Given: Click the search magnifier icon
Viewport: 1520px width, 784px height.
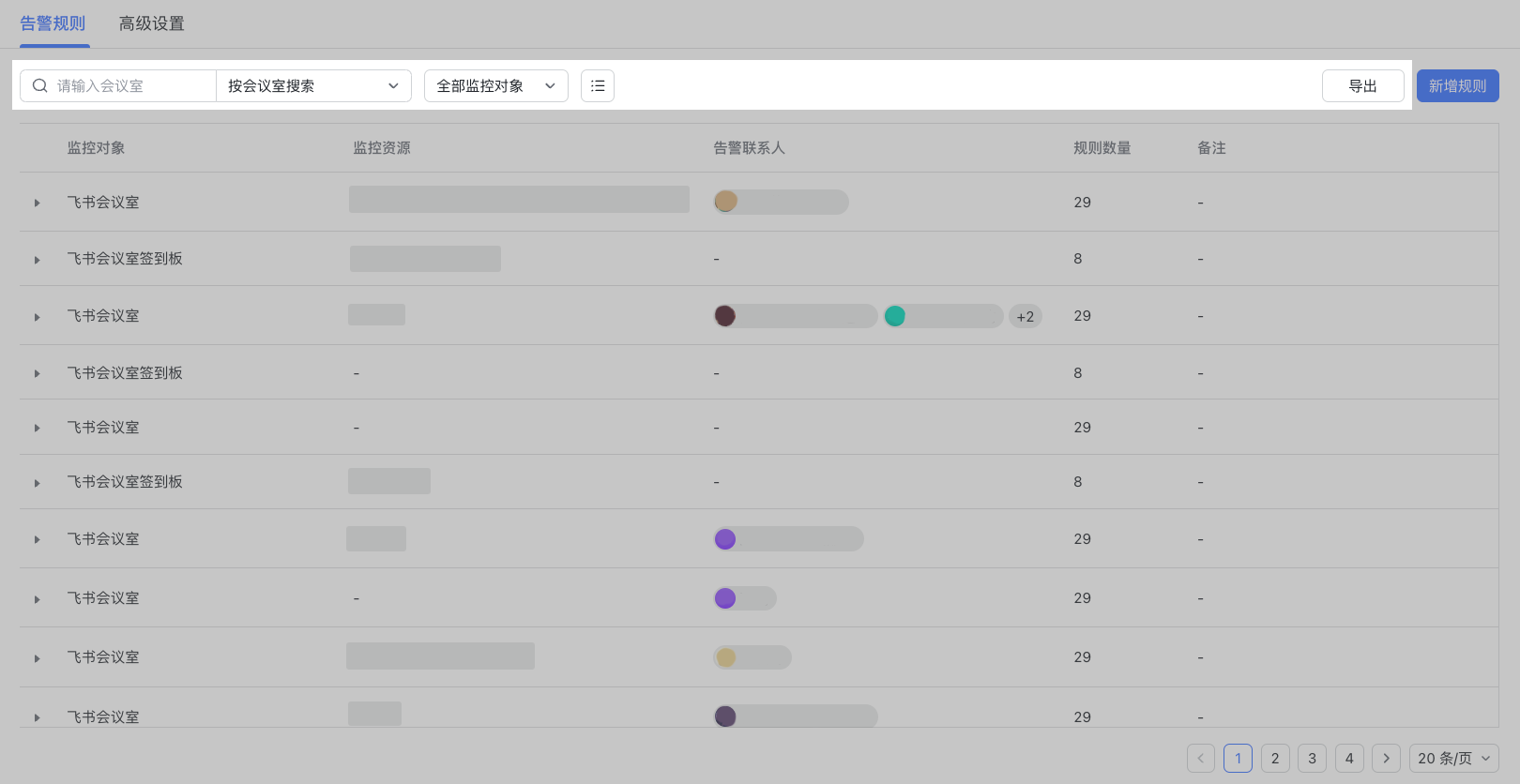Looking at the screenshot, I should pos(40,86).
